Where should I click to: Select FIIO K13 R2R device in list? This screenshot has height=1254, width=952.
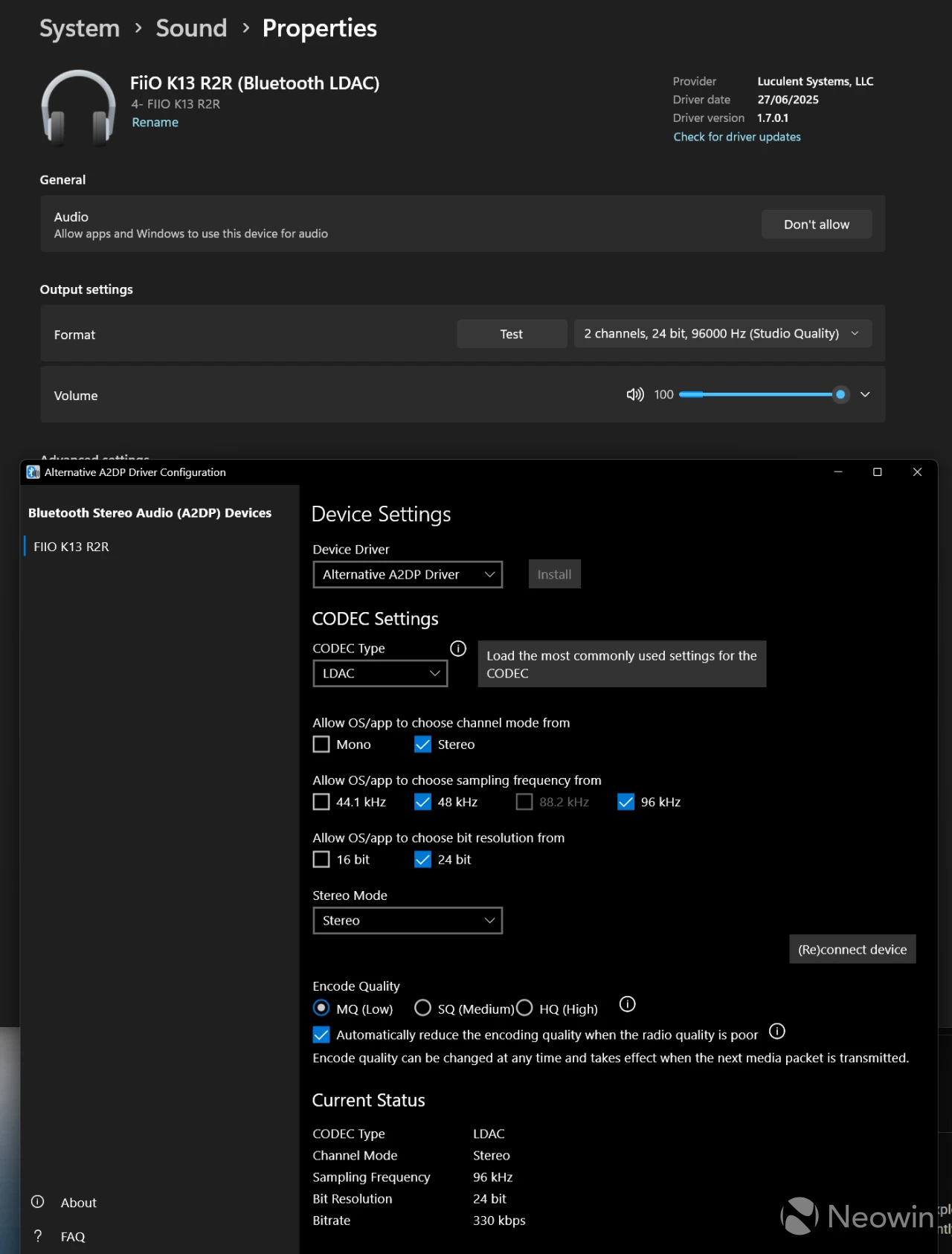tap(71, 547)
